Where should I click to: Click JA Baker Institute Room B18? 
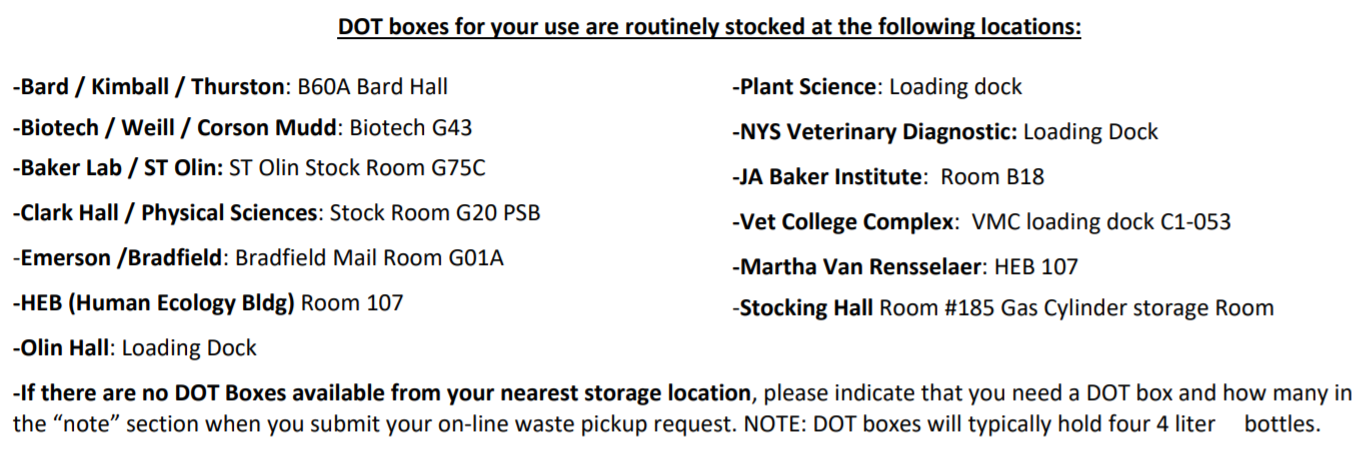point(888,177)
